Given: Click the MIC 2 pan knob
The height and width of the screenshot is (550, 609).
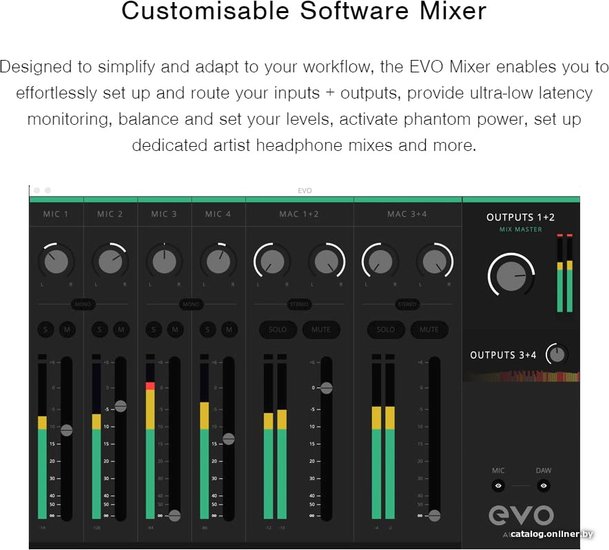Looking at the screenshot, I should [x=110, y=262].
